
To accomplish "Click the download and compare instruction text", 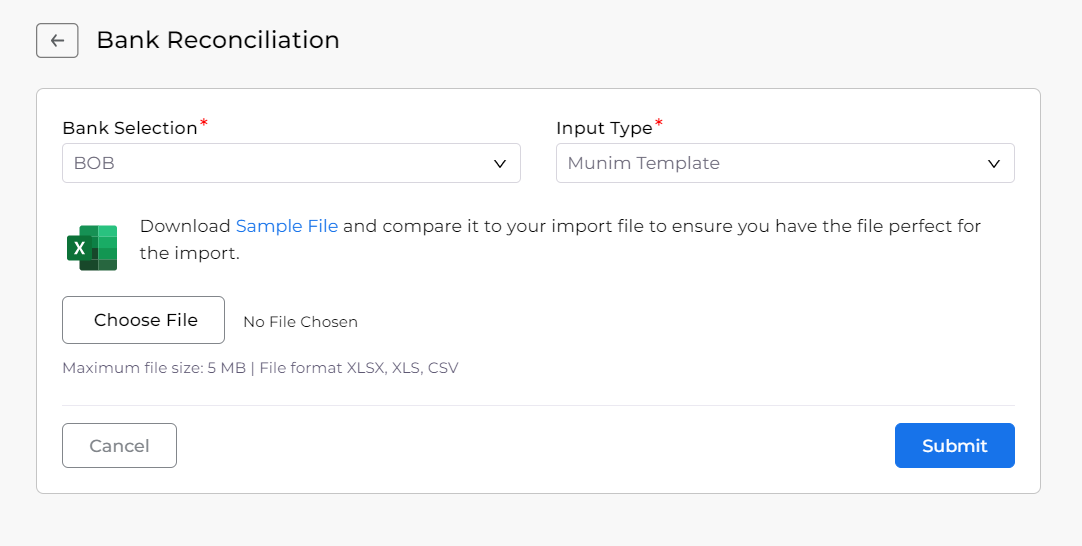I will pos(560,240).
